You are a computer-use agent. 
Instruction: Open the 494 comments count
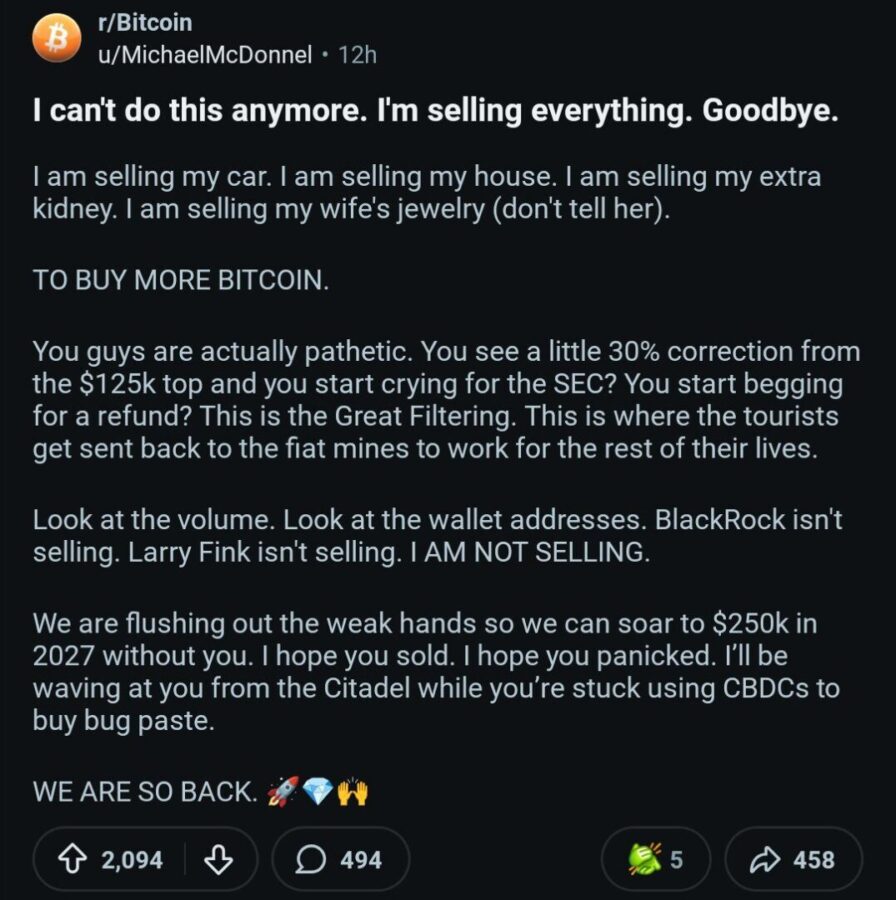[x=361, y=859]
